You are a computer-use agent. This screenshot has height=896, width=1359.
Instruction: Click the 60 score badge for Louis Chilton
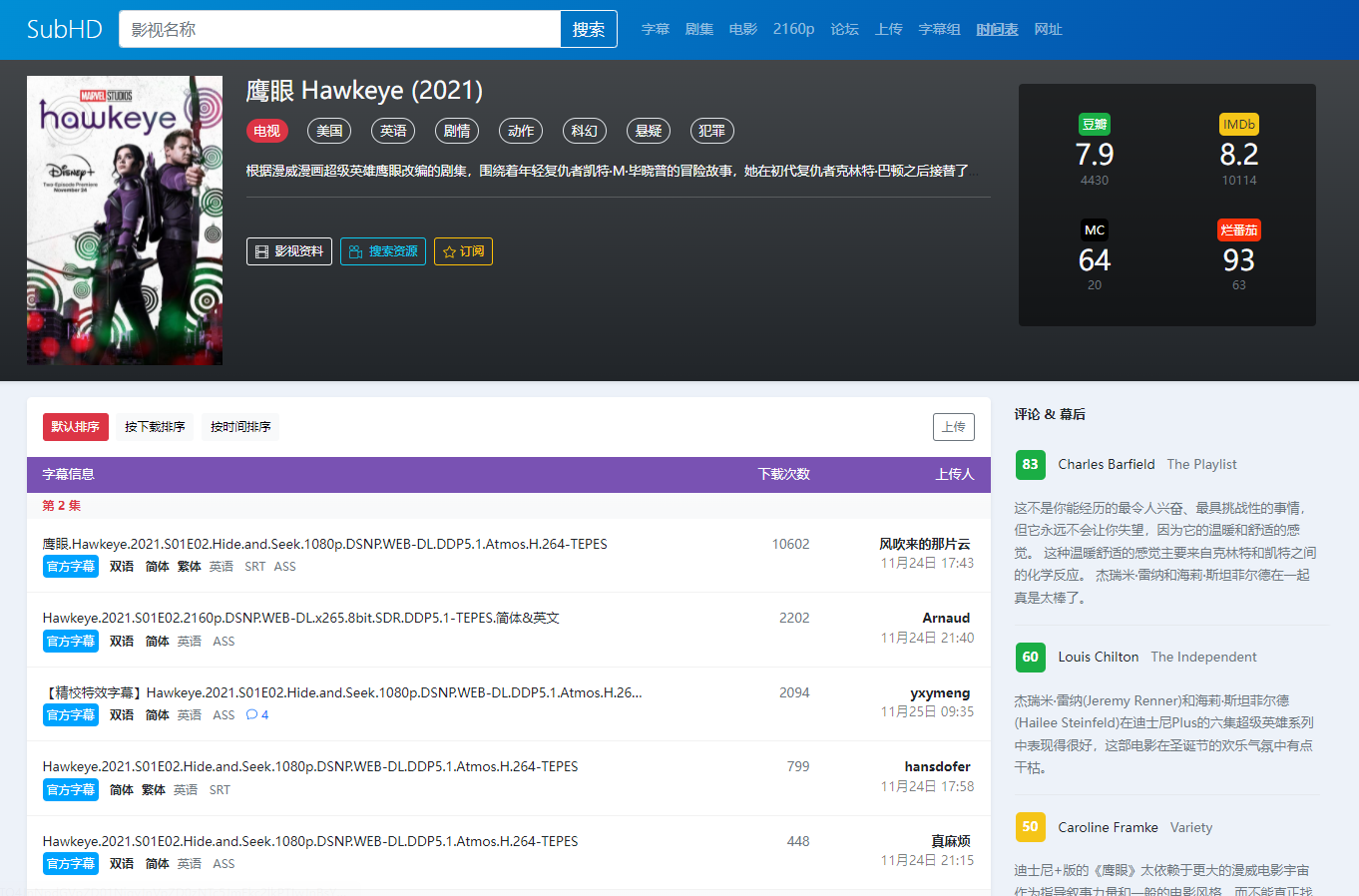(1031, 658)
